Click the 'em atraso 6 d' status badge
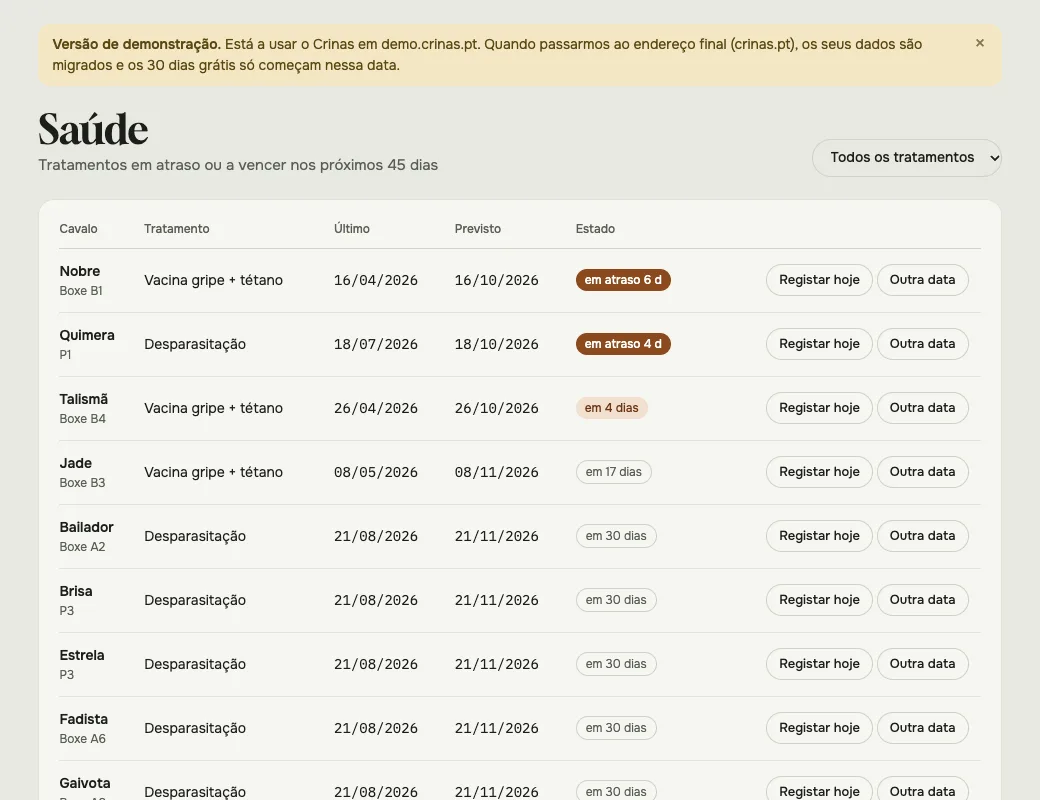This screenshot has width=1040, height=800. click(623, 280)
